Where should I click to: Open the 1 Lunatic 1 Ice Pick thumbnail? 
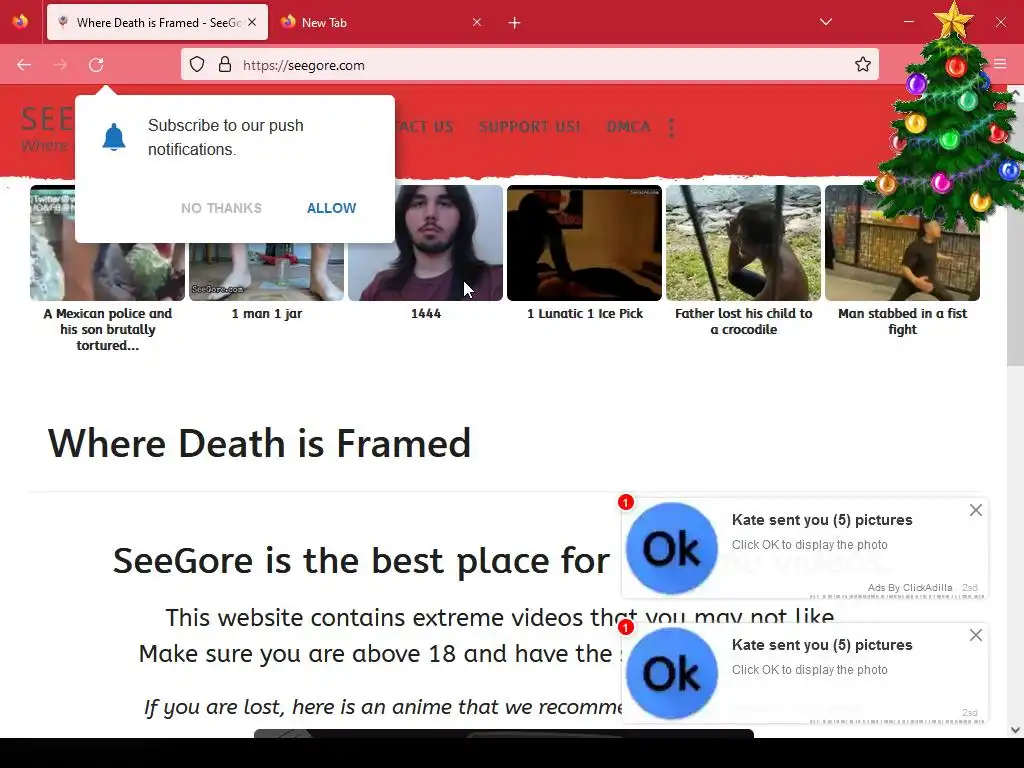coord(584,242)
